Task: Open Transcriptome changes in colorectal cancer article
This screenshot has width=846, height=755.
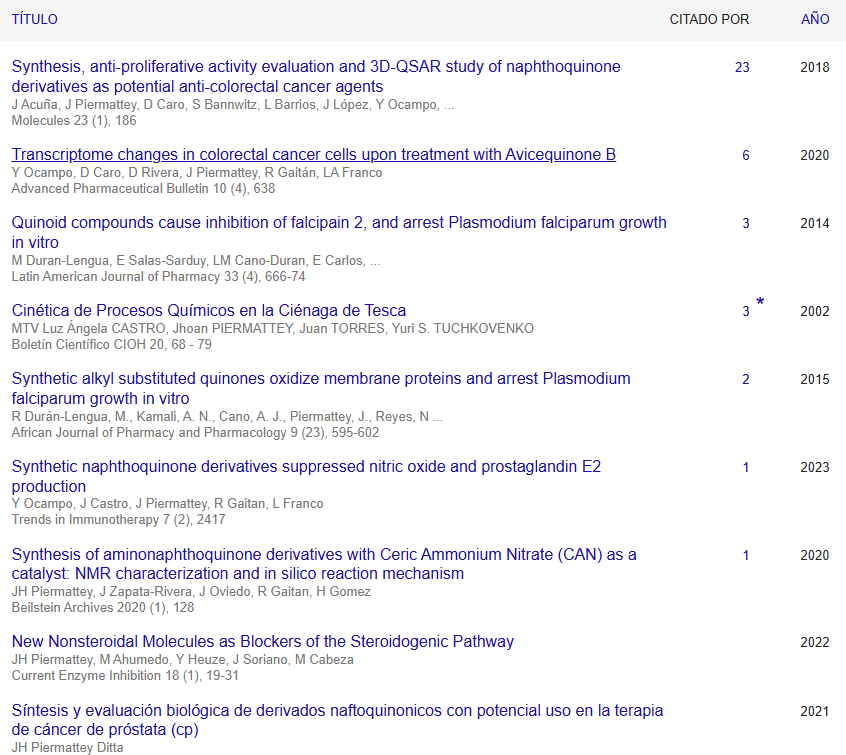Action: click(x=313, y=154)
